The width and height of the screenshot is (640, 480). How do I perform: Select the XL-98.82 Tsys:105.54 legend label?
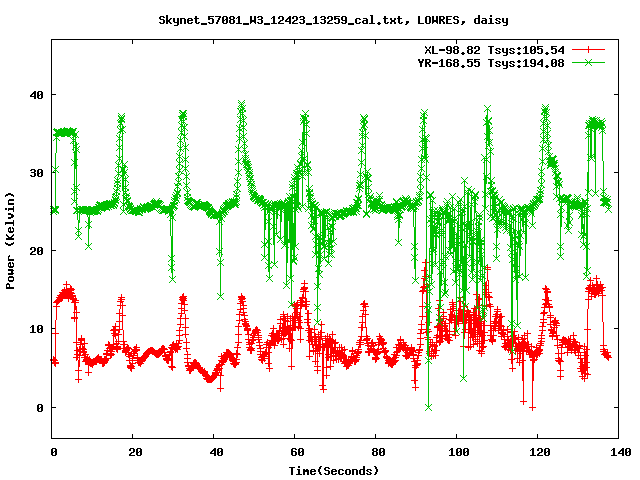[494, 50]
